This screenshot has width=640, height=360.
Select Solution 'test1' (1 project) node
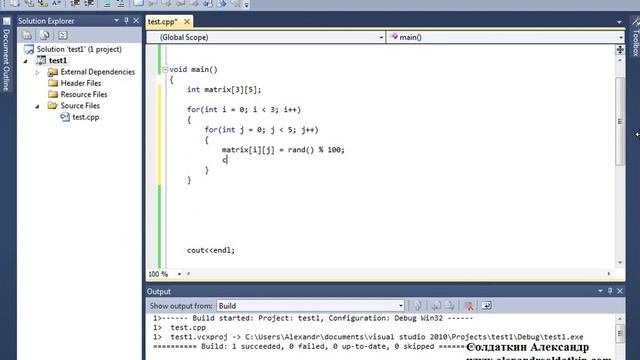pyautogui.click(x=79, y=49)
